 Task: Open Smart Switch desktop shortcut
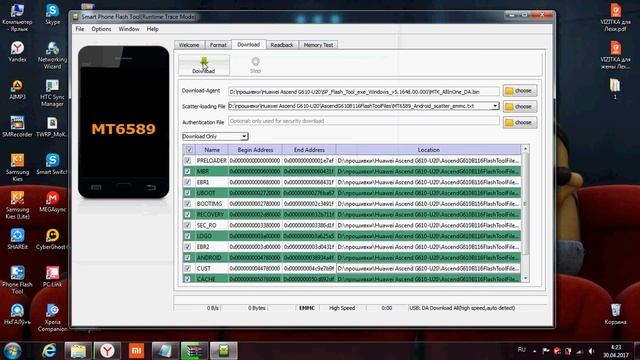pos(52,164)
